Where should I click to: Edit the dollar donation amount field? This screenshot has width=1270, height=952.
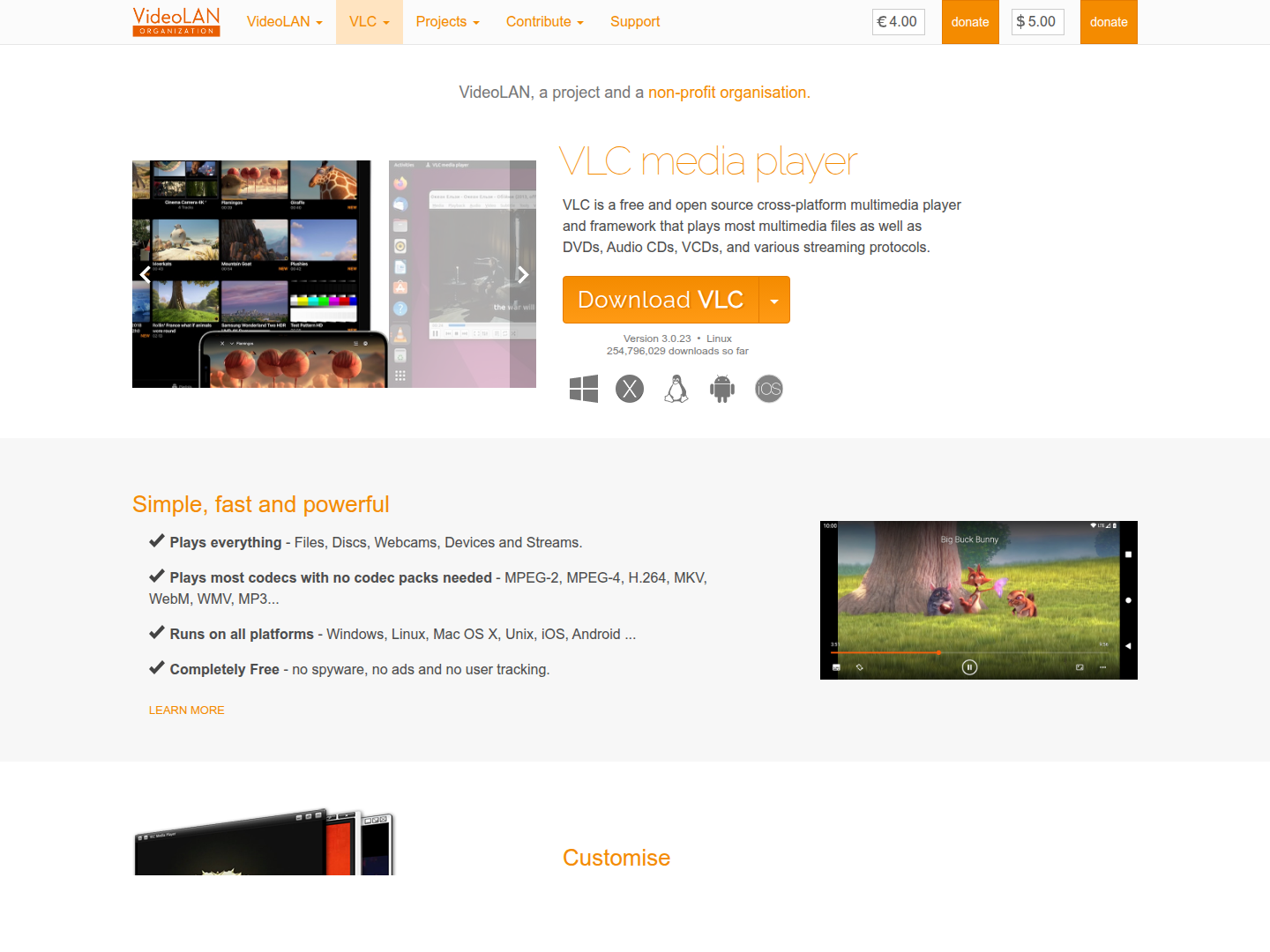1038,22
